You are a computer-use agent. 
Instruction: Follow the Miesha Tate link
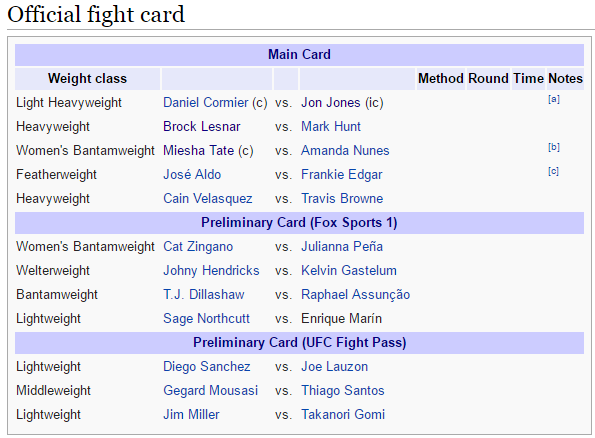(198, 150)
